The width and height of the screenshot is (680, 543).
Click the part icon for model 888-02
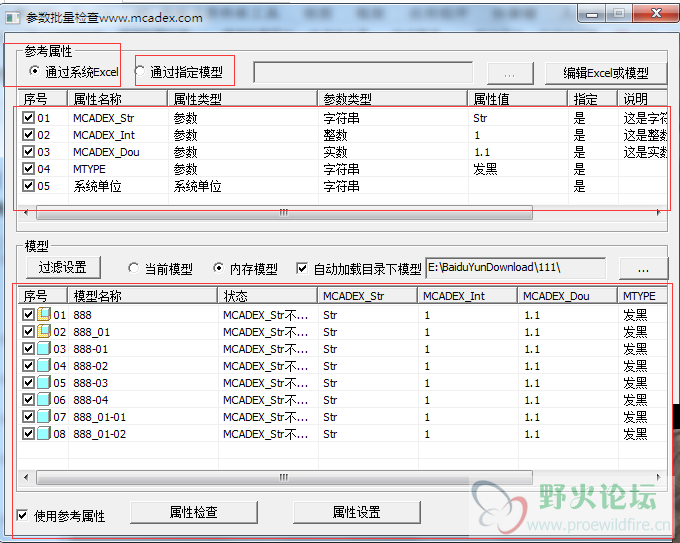[x=44, y=366]
